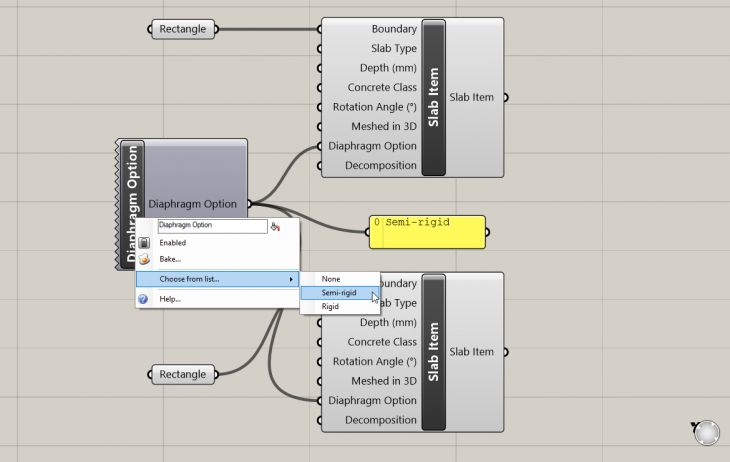Screen dimensions: 730x462
Task: Select Semi-rigid from the list
Action: [340, 293]
